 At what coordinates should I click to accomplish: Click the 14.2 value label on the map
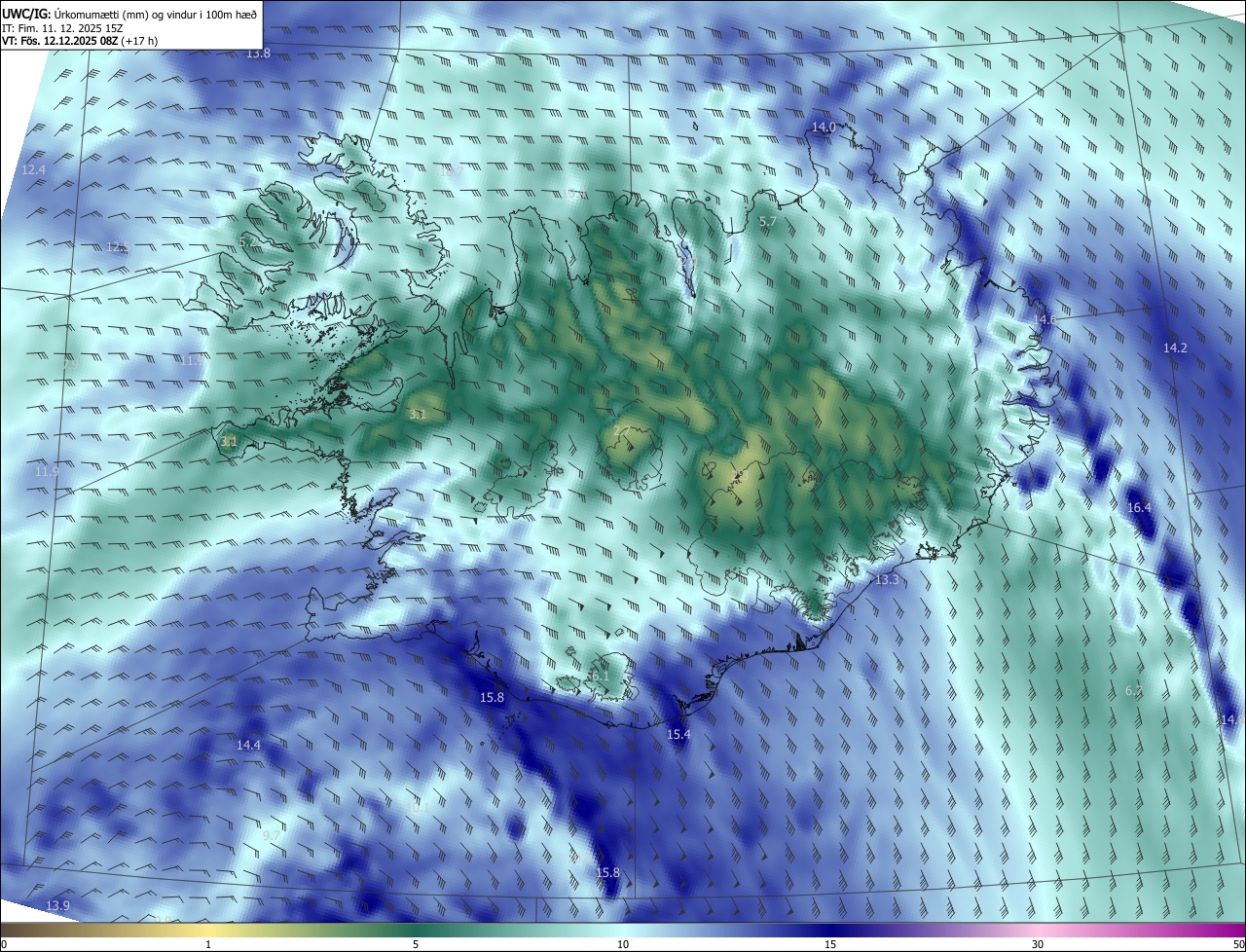(1175, 348)
